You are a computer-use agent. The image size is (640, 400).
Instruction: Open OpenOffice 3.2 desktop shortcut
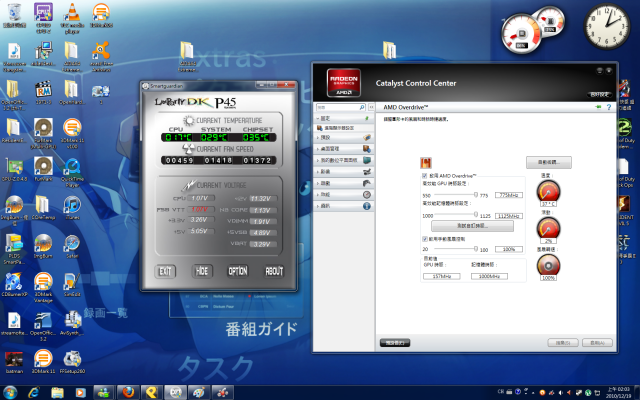tap(43, 326)
